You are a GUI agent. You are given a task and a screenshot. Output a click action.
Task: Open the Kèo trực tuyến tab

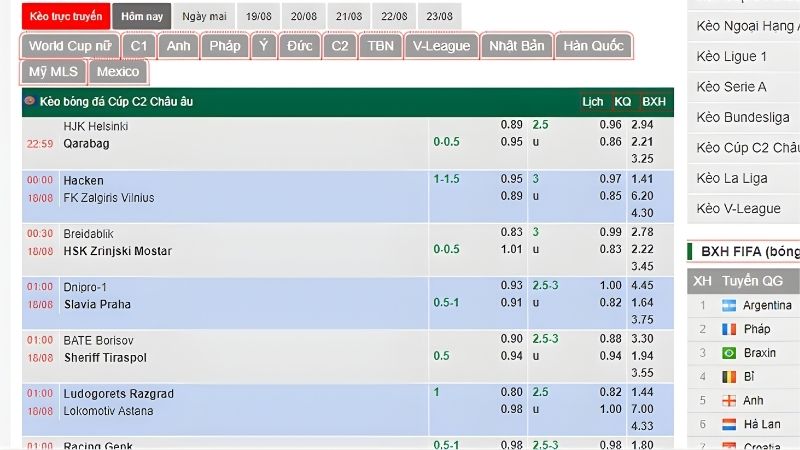pos(66,16)
